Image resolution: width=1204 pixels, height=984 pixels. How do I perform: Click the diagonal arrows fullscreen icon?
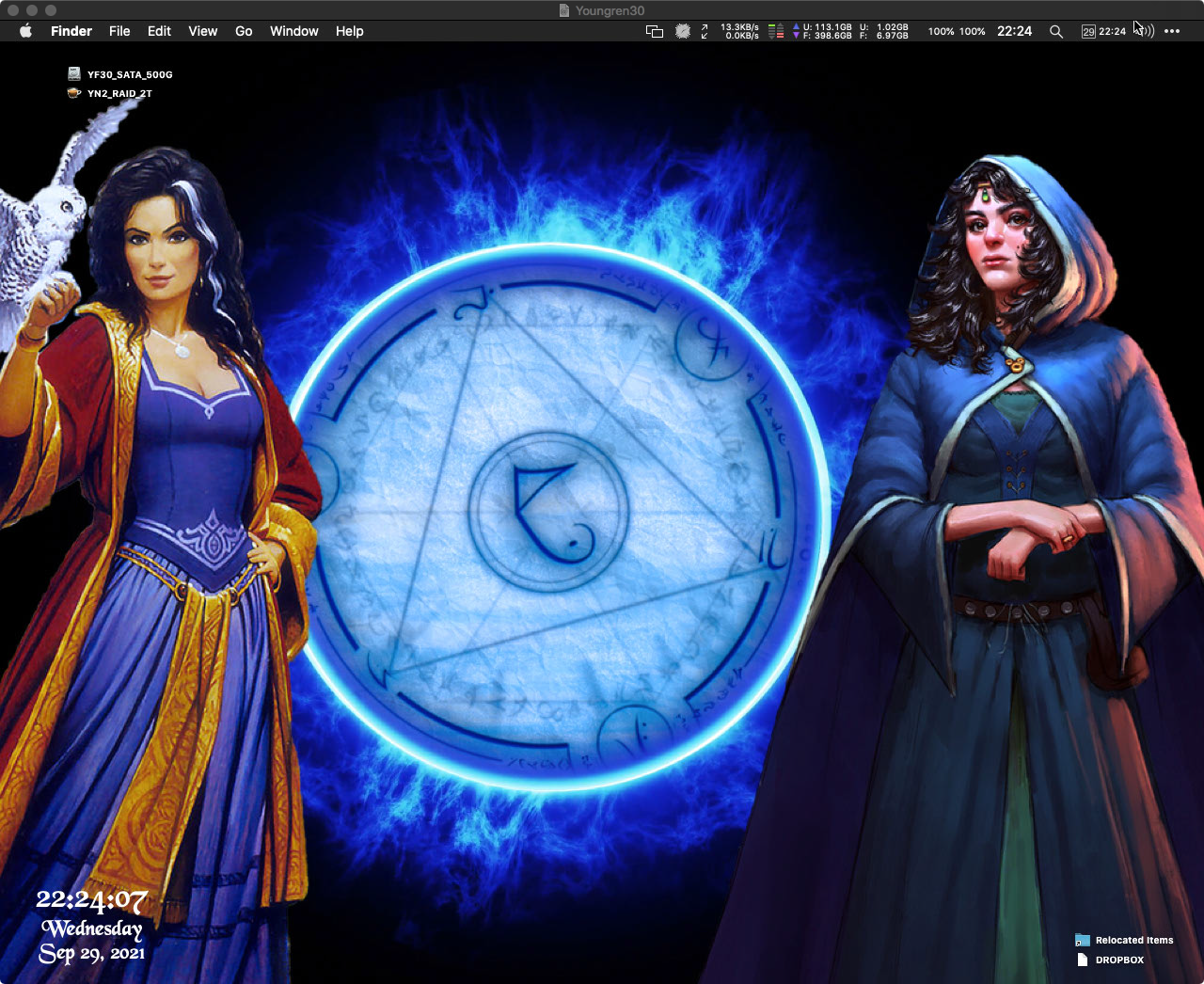point(705,31)
